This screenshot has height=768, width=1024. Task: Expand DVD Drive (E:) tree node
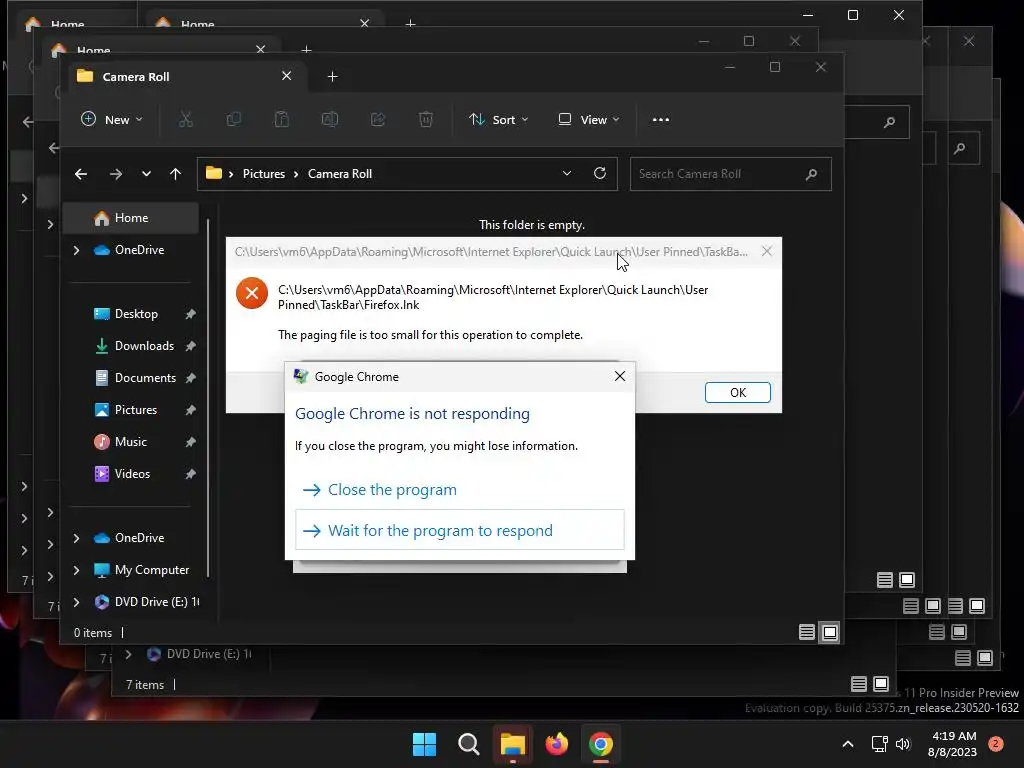[x=76, y=602]
